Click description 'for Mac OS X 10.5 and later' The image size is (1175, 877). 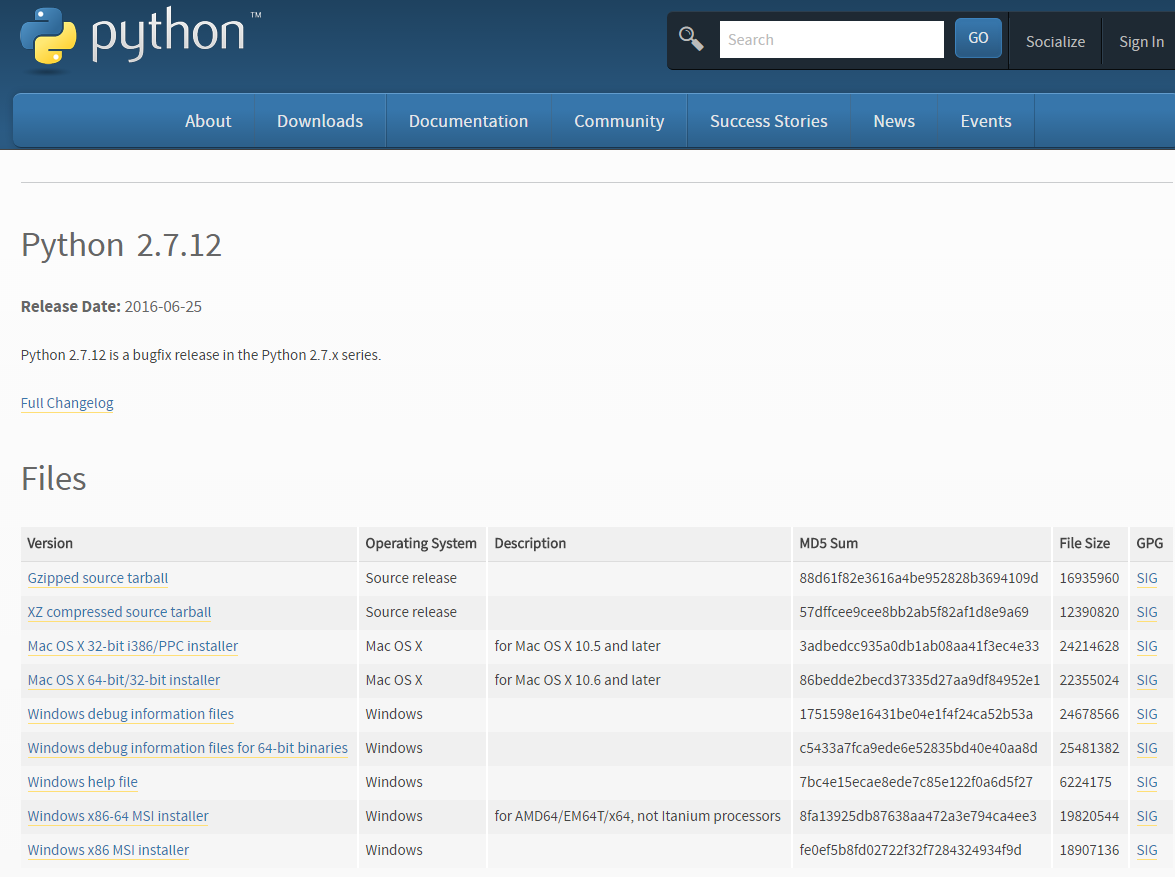tap(577, 645)
